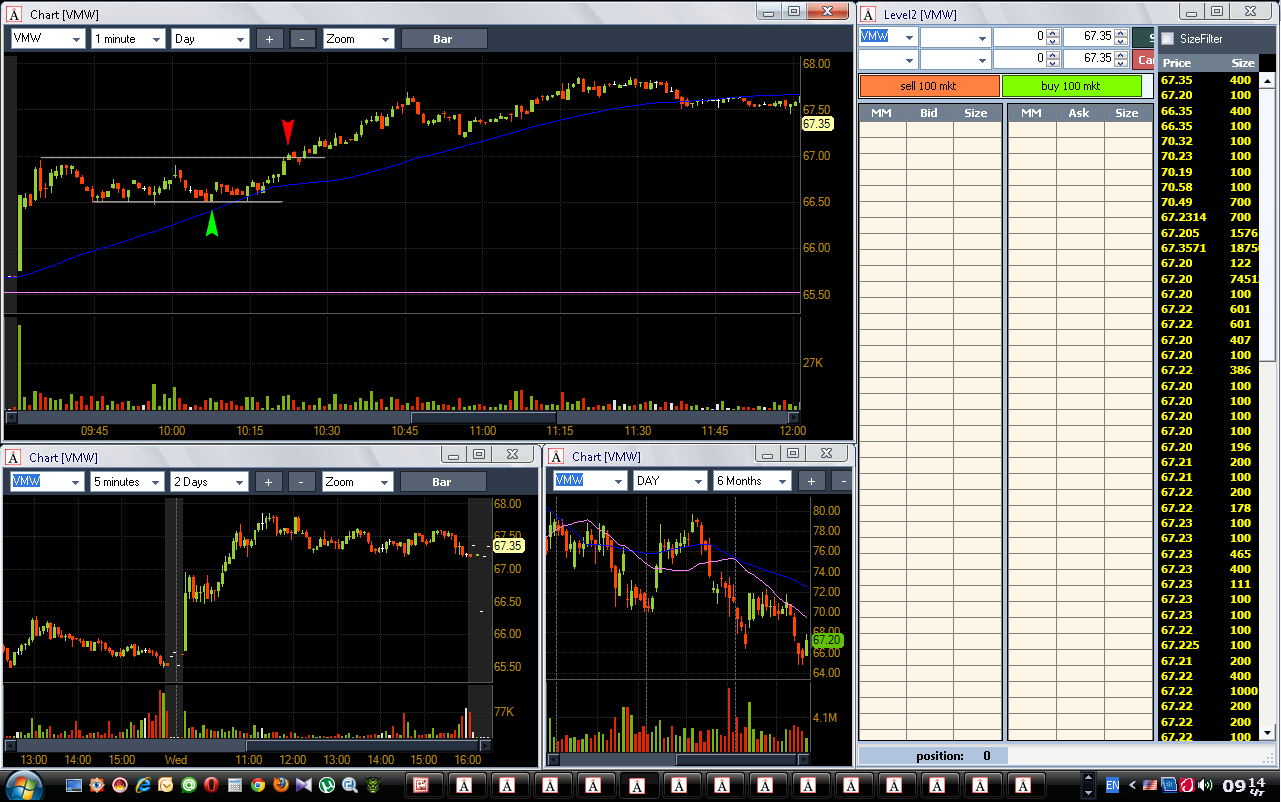The height and width of the screenshot is (802, 1281).
Task: Click the Level2 window title icon
Action: [868, 14]
